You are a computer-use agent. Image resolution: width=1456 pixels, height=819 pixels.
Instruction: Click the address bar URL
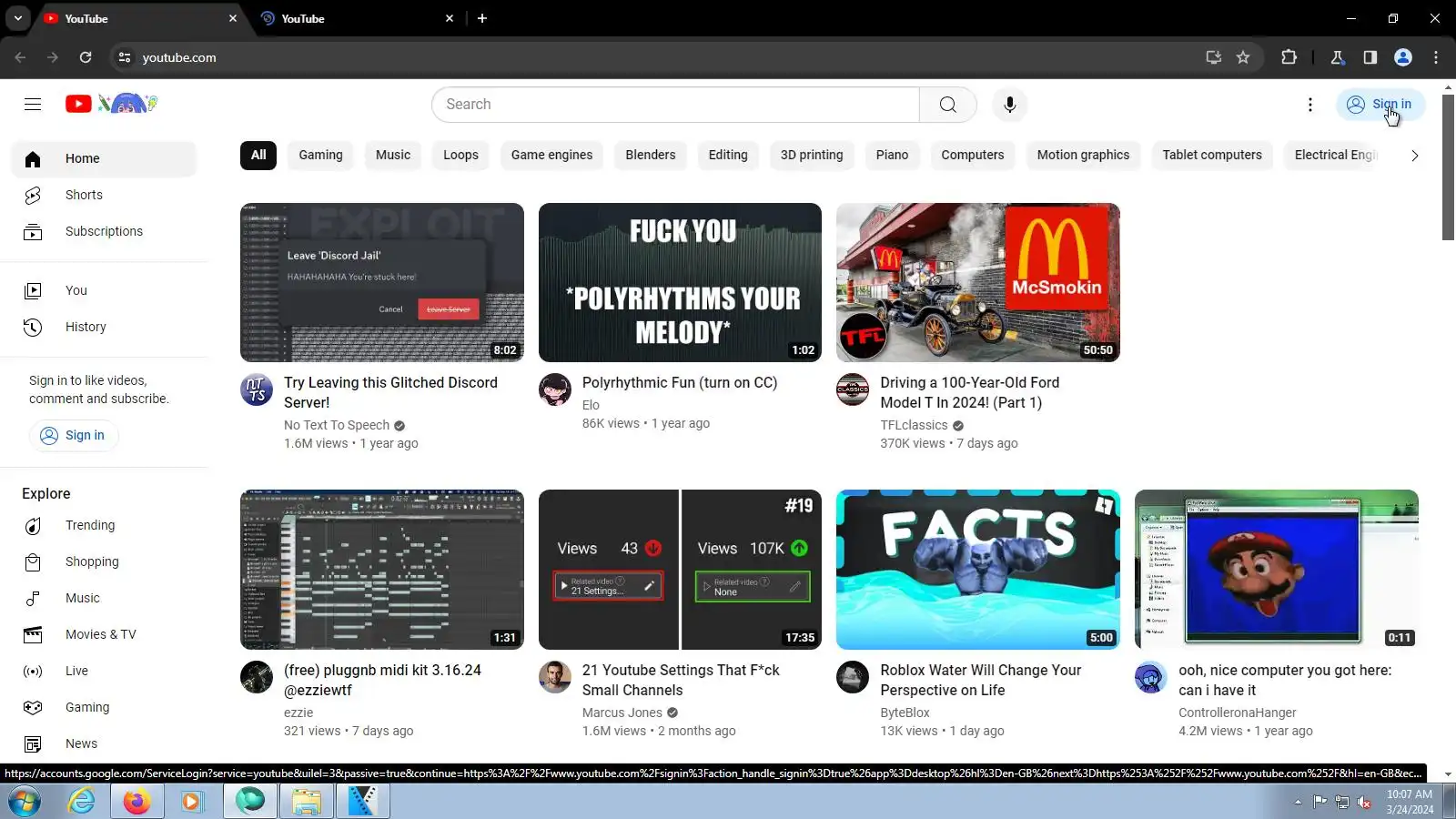tap(179, 57)
